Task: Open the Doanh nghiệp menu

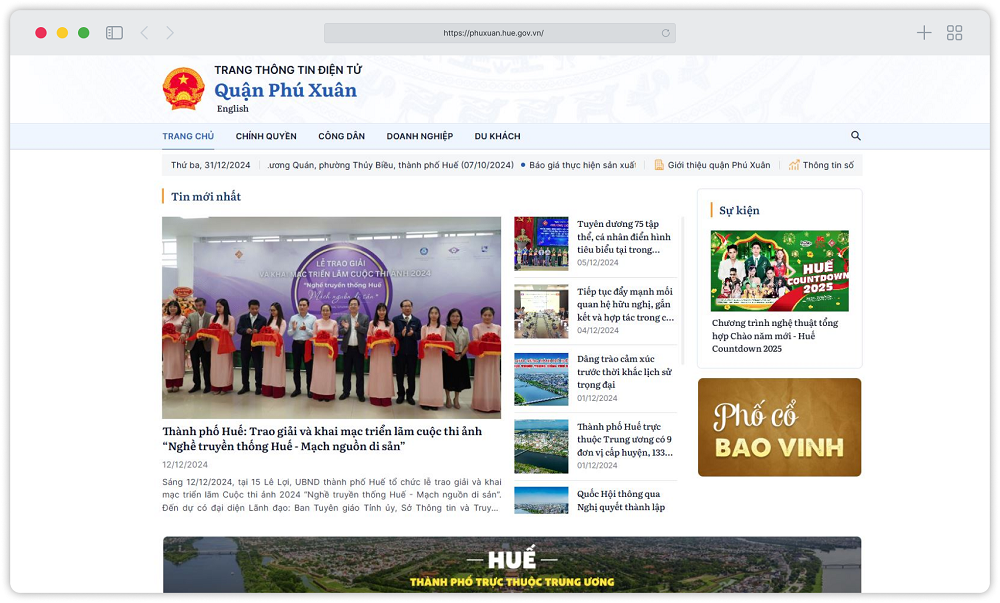Action: click(x=419, y=137)
